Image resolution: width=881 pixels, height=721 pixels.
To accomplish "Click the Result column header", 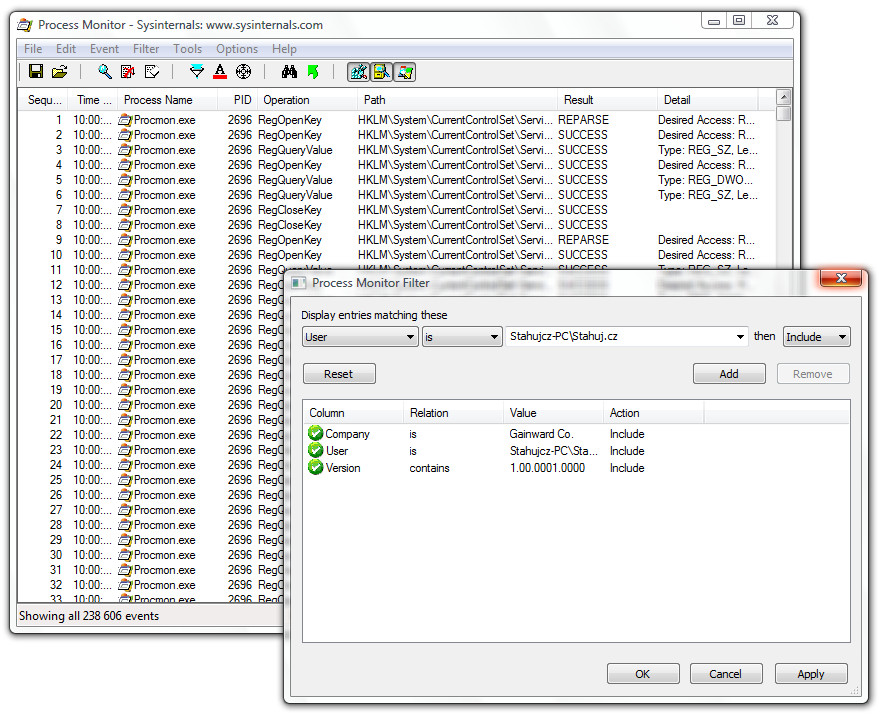I will tap(607, 100).
